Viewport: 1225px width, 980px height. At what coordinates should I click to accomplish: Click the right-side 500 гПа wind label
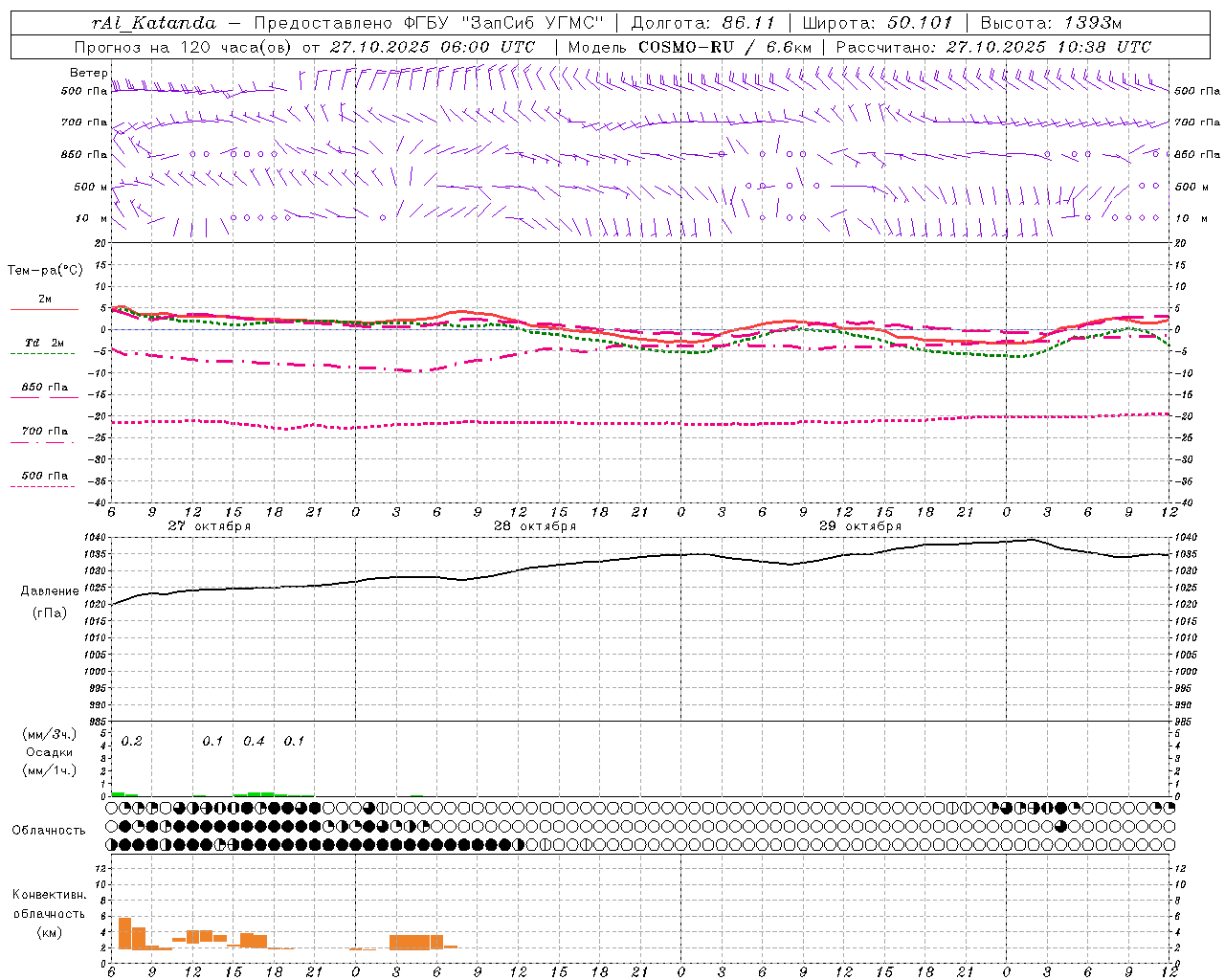point(1197,91)
